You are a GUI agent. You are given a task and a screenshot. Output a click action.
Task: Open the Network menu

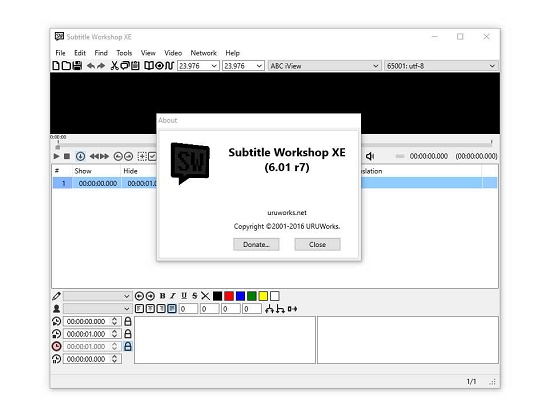point(203,53)
